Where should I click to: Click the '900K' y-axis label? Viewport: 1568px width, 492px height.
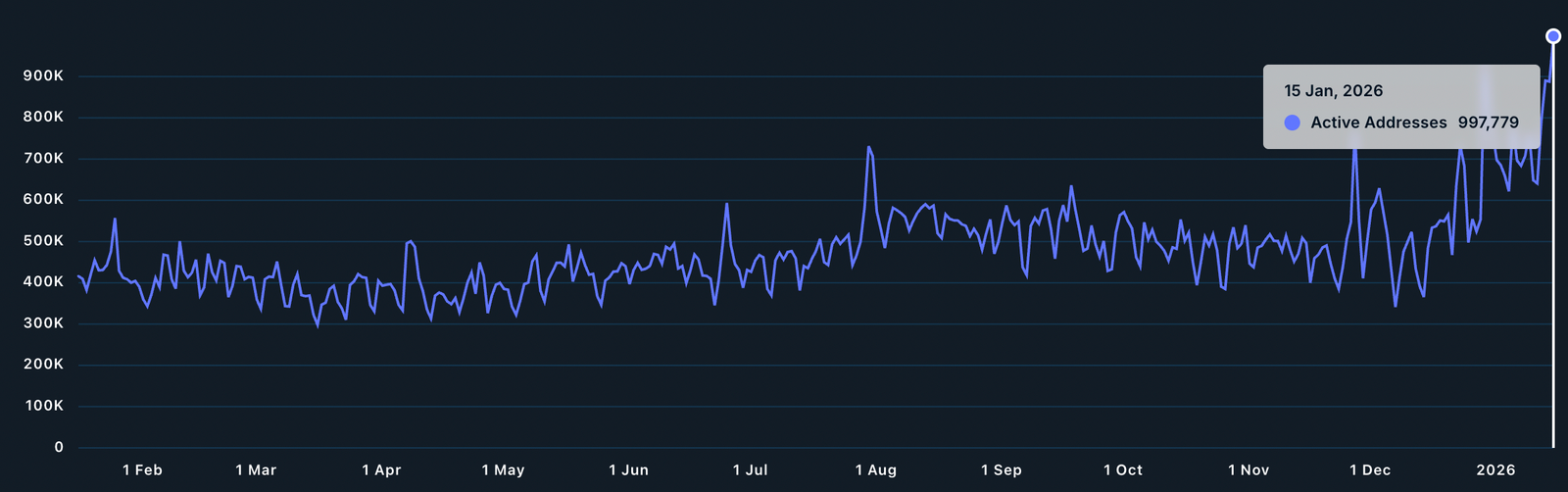tap(44, 75)
